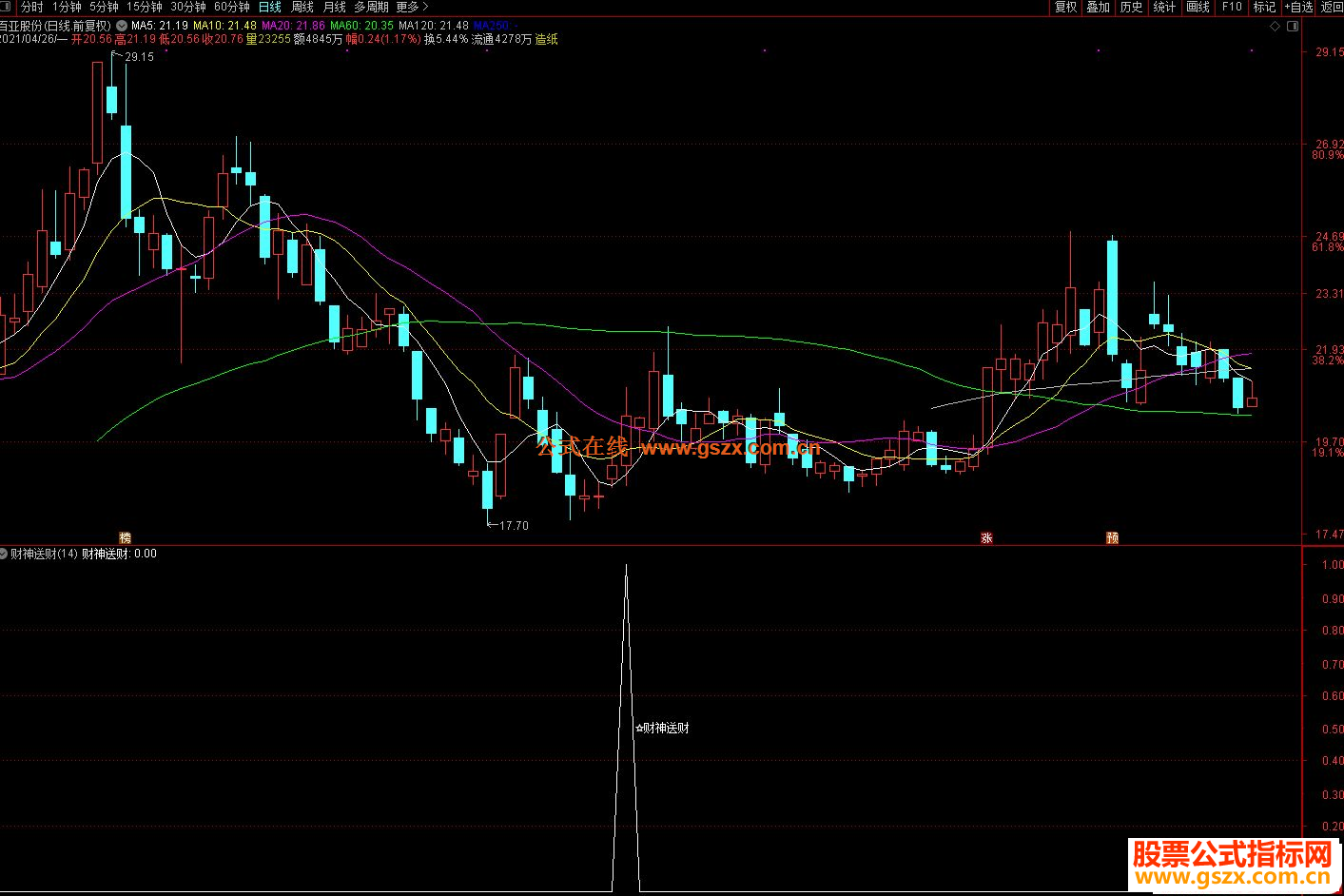Click the MA250 indicator label
The height and width of the screenshot is (896, 1344).
[x=496, y=26]
